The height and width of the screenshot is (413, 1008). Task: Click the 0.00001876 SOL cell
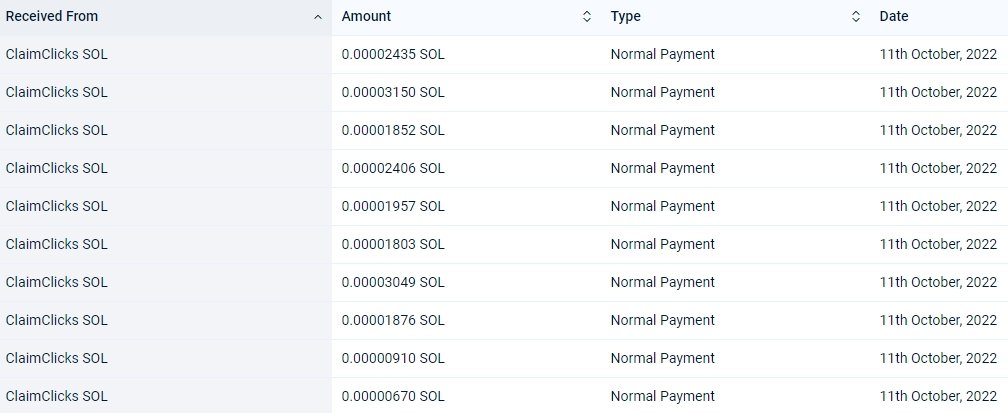pyautogui.click(x=393, y=320)
